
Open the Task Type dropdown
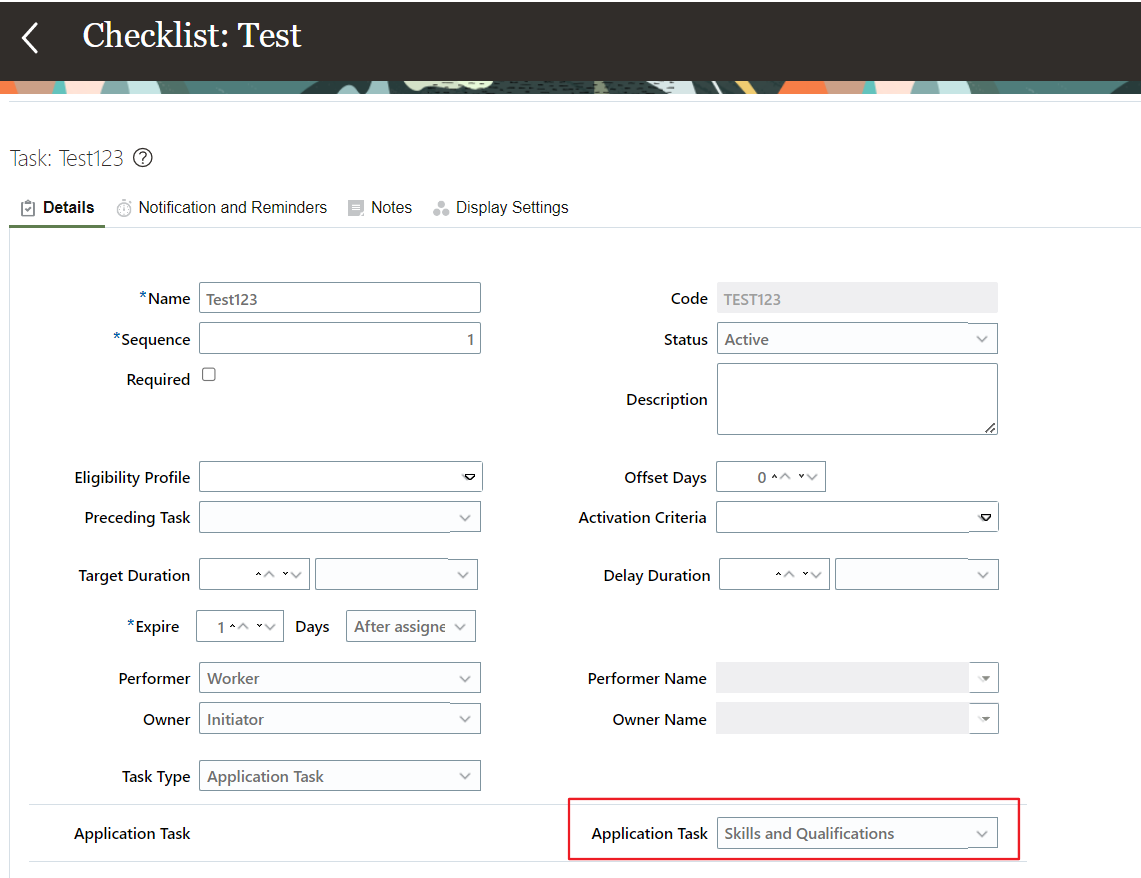coord(340,776)
